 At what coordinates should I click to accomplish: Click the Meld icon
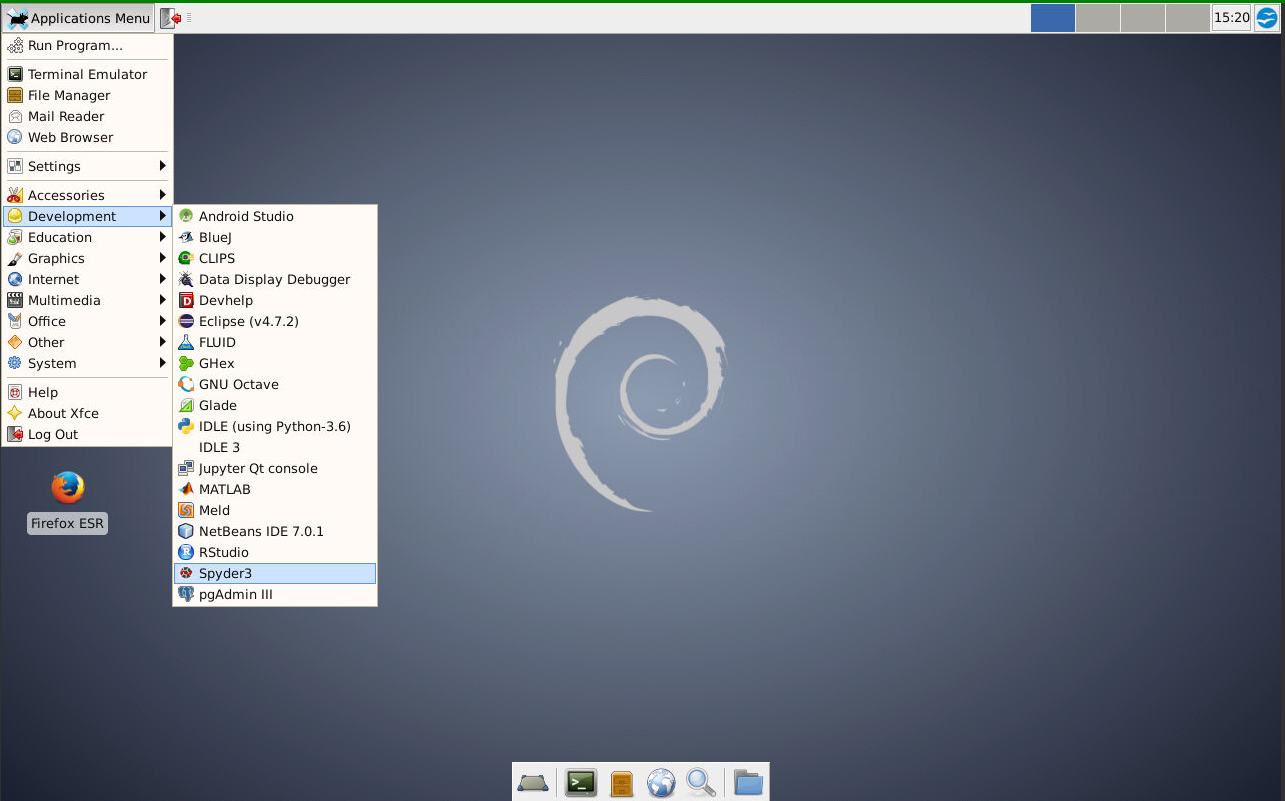[x=186, y=510]
